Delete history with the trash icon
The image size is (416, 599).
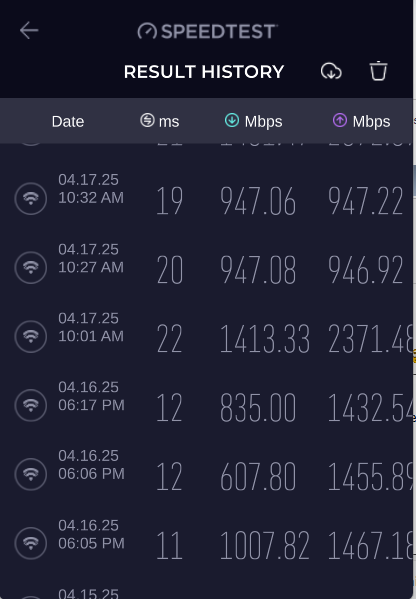[378, 71]
